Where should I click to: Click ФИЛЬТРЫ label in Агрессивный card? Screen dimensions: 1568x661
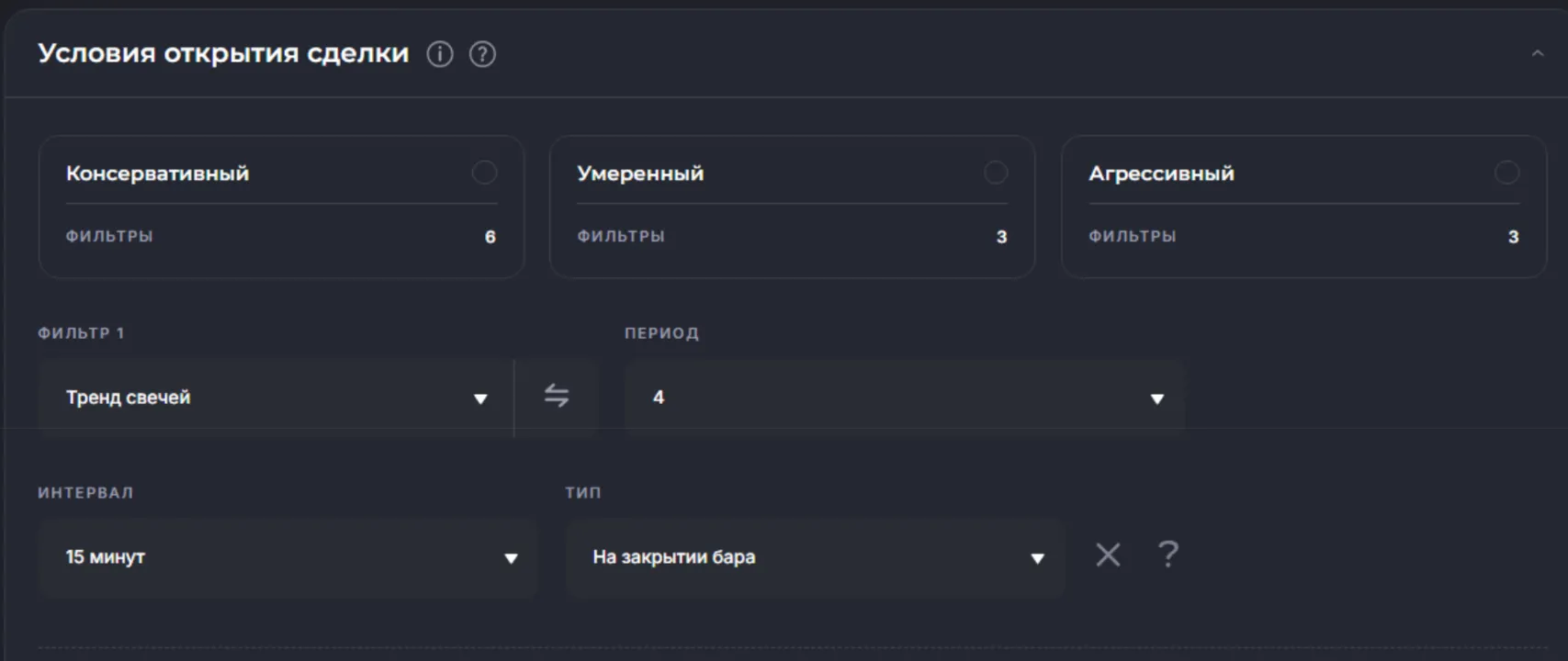(1132, 236)
